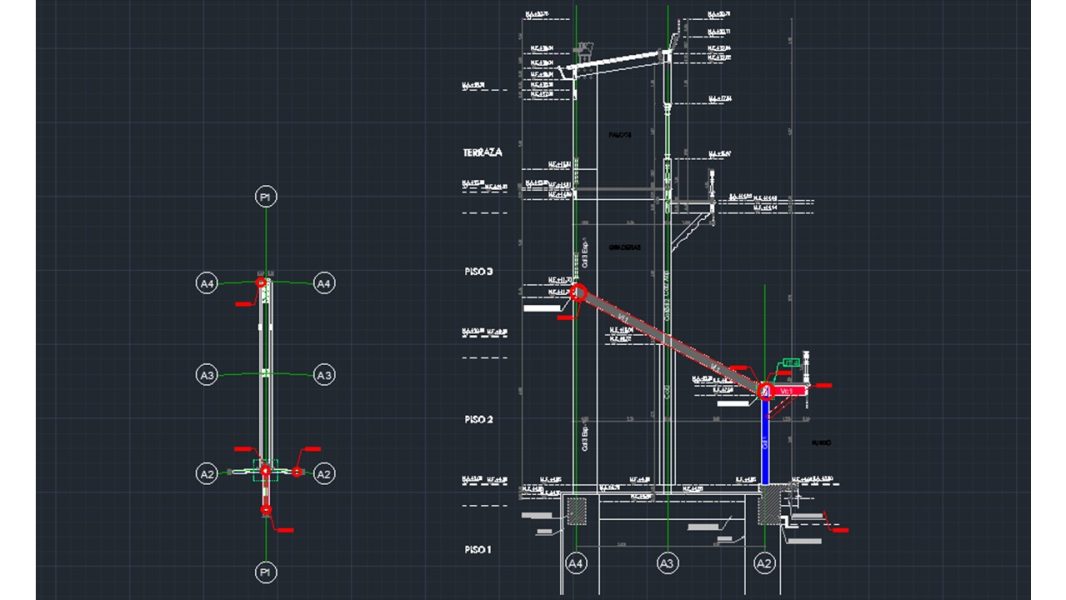
Task: Pick the diagonal beam at its midpoint
Action: [x=671, y=341]
